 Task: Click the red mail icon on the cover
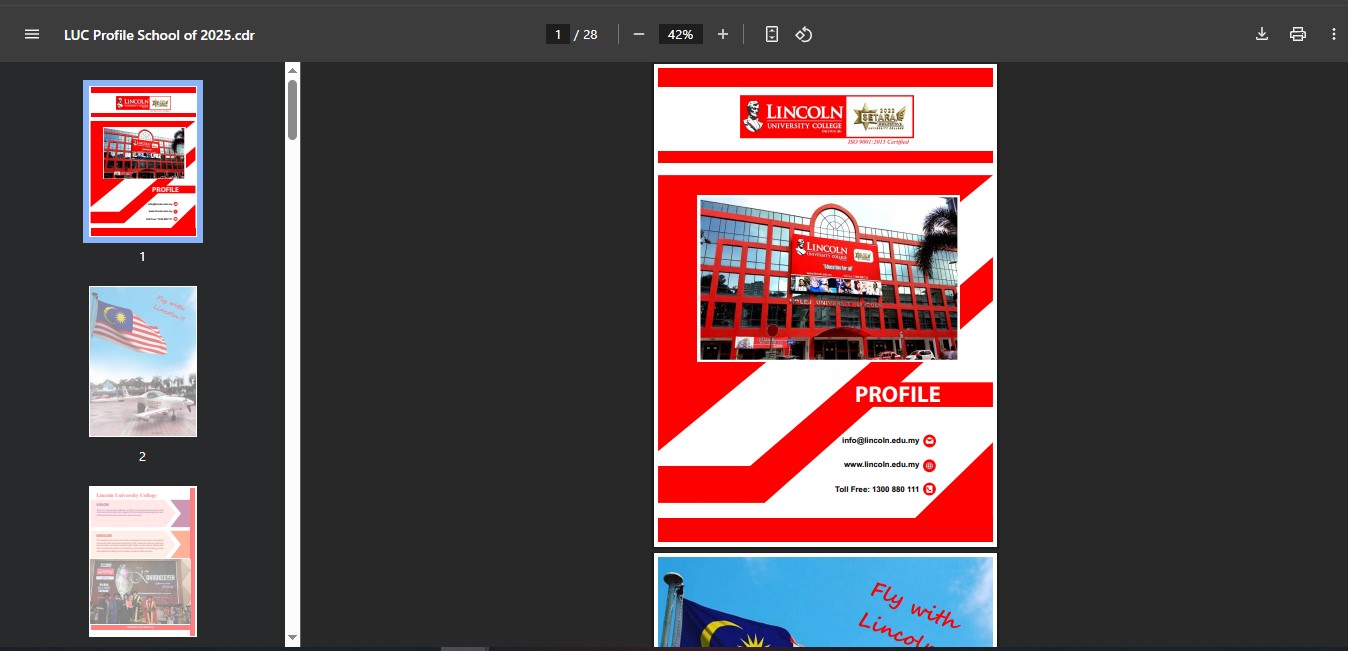pyautogui.click(x=930, y=441)
